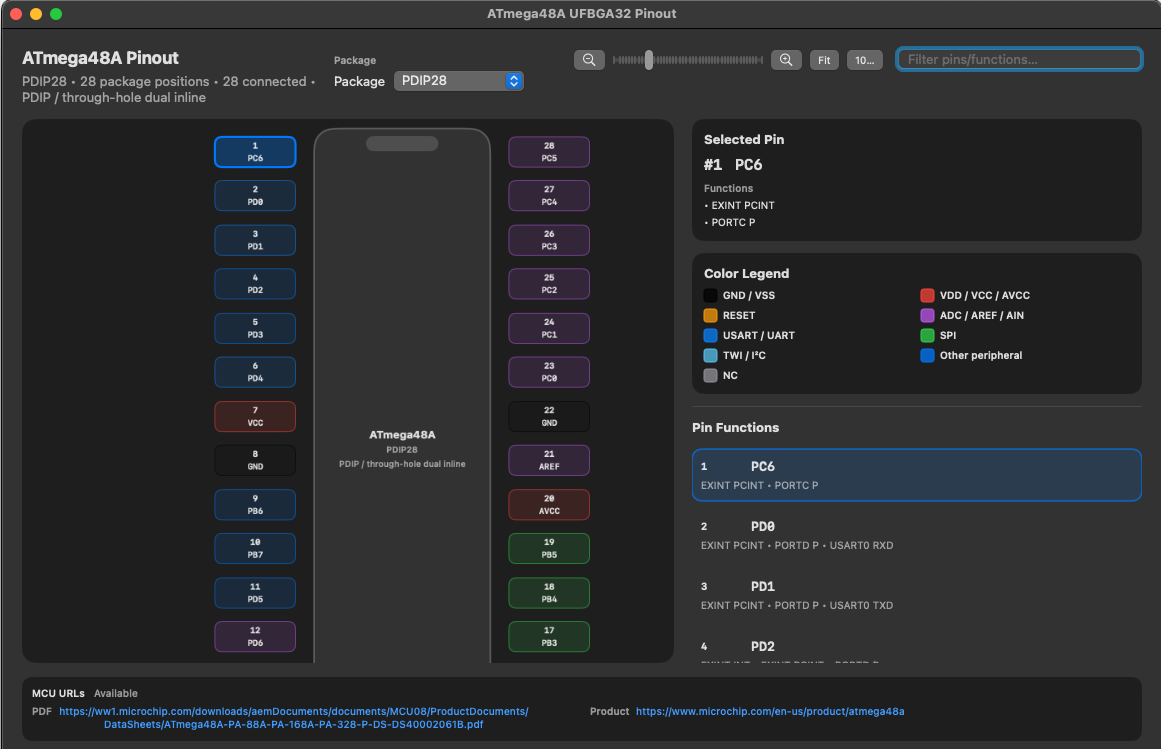Select pin 19 PB5 on the chip diagram
Image resolution: width=1161 pixels, height=749 pixels.
pyautogui.click(x=549, y=548)
